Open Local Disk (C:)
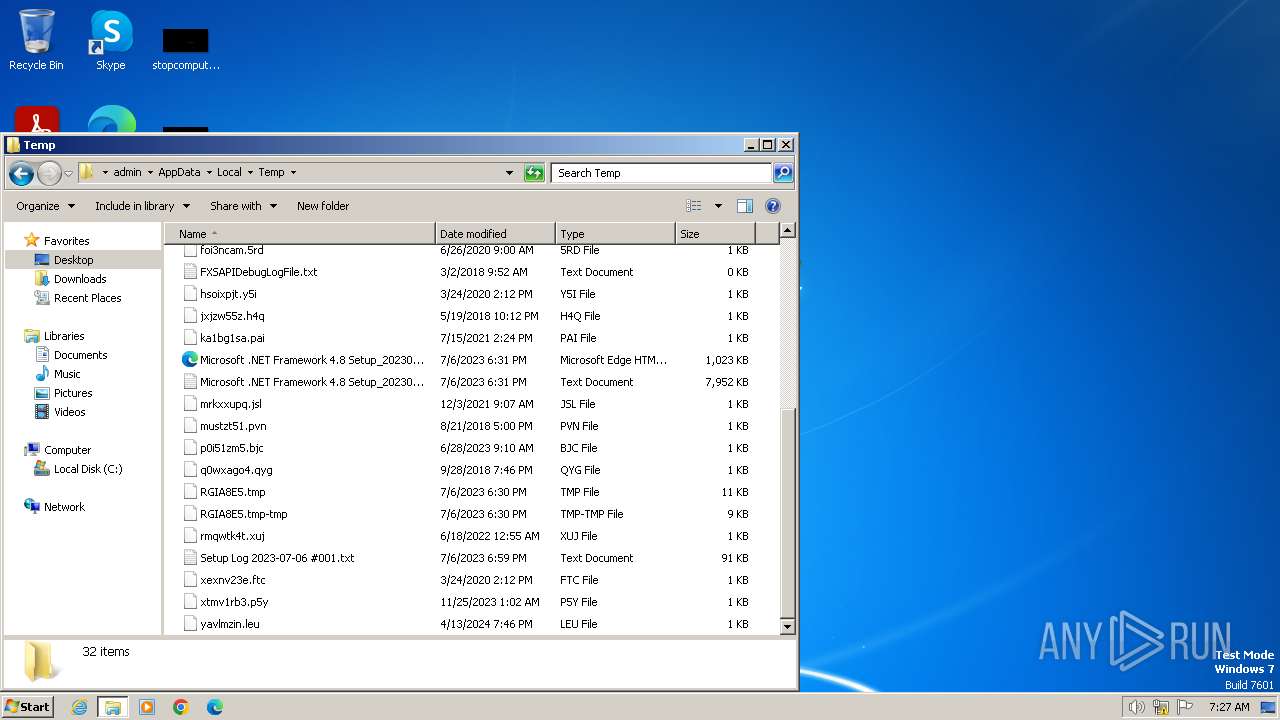The image size is (1280, 720). [x=88, y=469]
